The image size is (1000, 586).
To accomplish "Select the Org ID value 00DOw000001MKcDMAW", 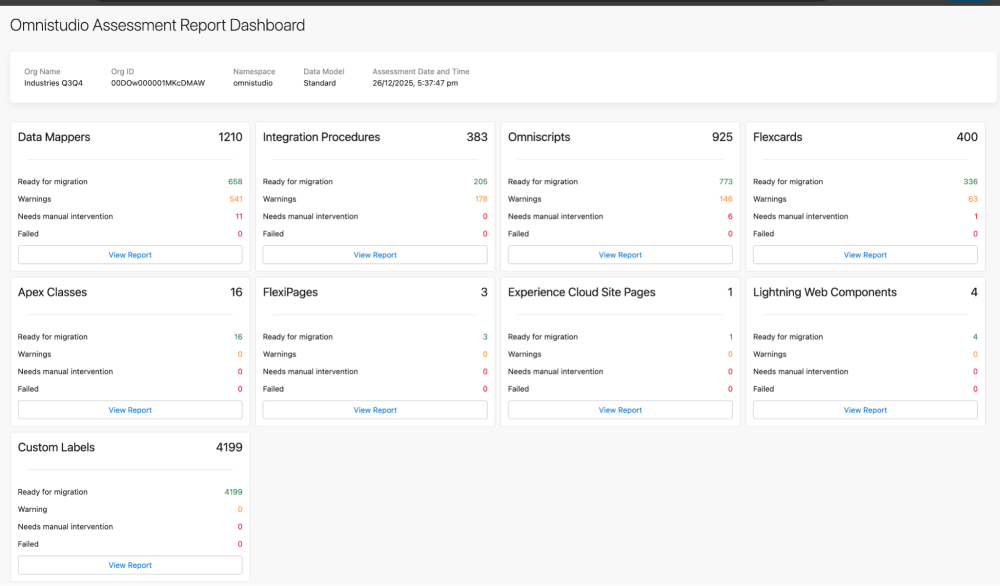I will coord(158,83).
